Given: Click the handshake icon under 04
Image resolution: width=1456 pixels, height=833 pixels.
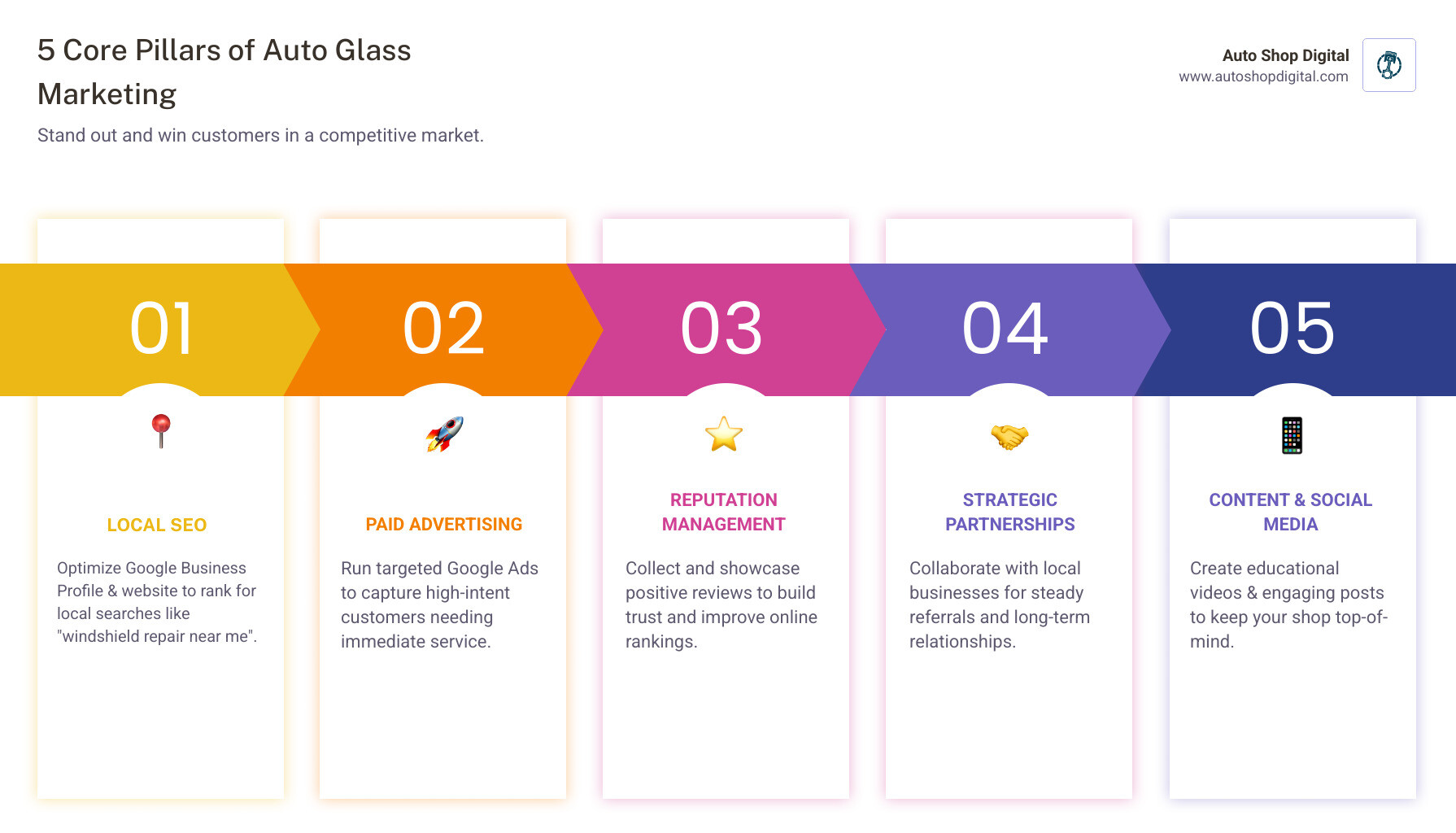Looking at the screenshot, I should tap(1009, 436).
